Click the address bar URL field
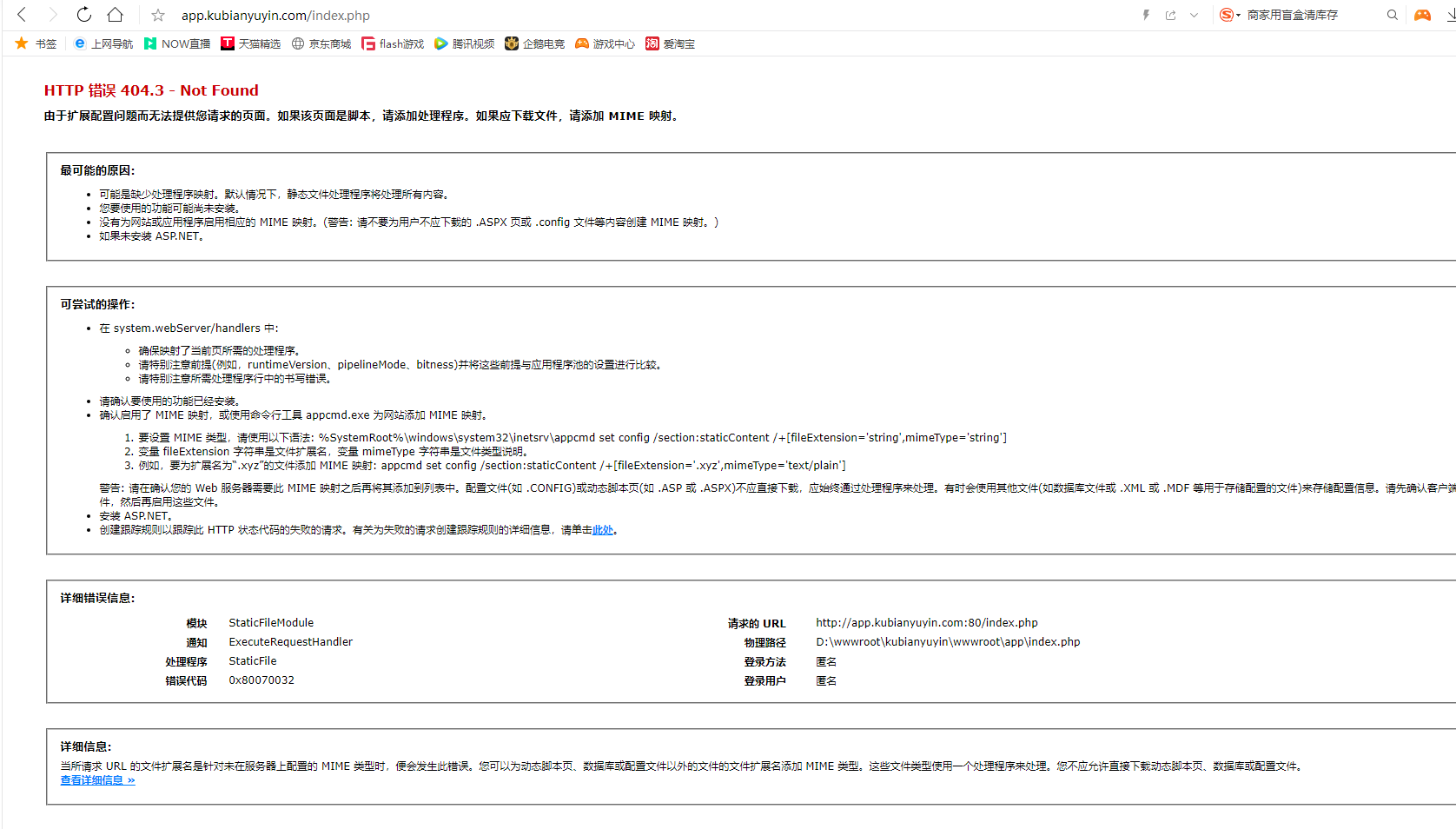This screenshot has height=829, width=1456. click(608, 16)
